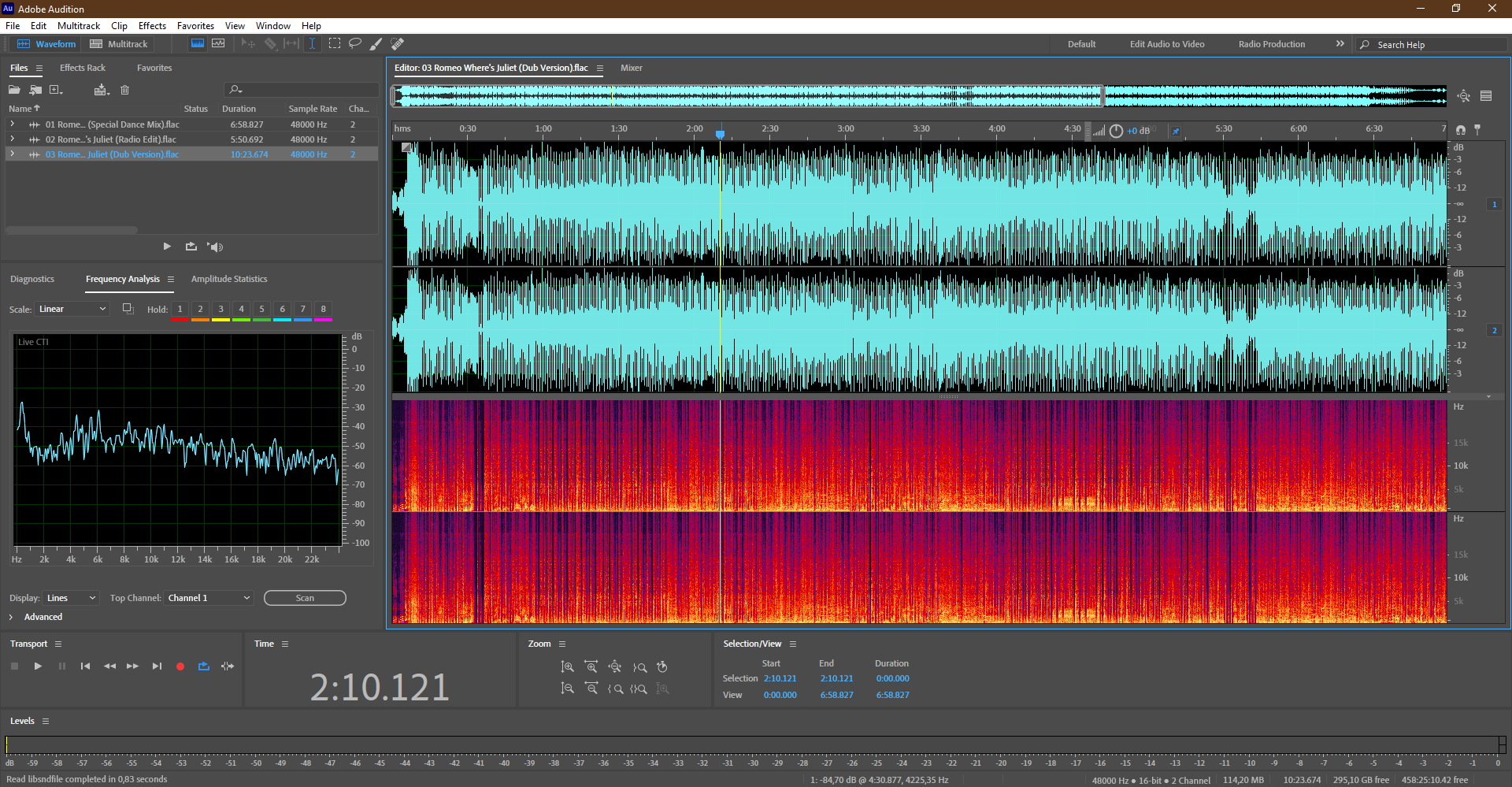Click Zoom Out Time icon
This screenshot has height=787, width=1512.
pyautogui.click(x=591, y=689)
